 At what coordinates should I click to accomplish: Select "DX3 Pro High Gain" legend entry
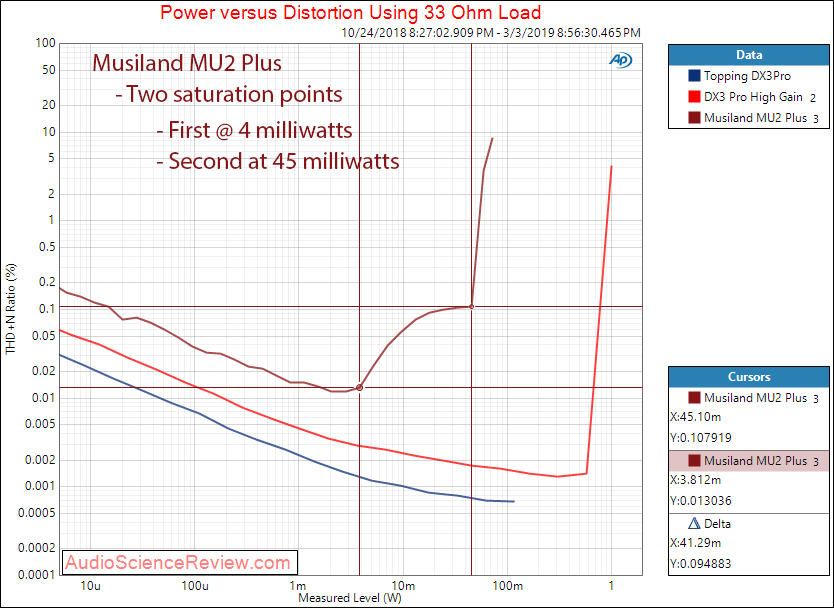tap(753, 97)
